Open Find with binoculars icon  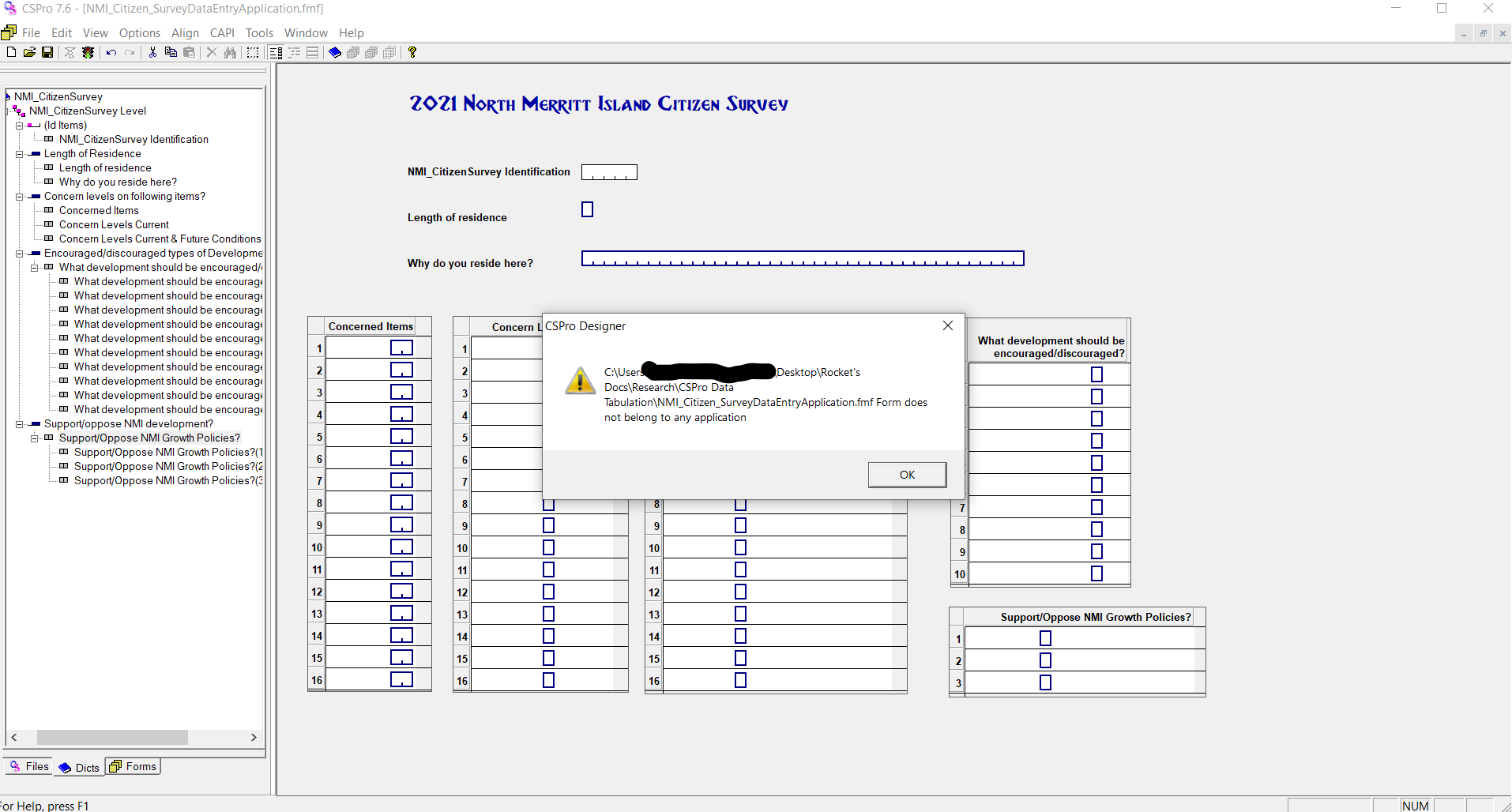point(230,52)
